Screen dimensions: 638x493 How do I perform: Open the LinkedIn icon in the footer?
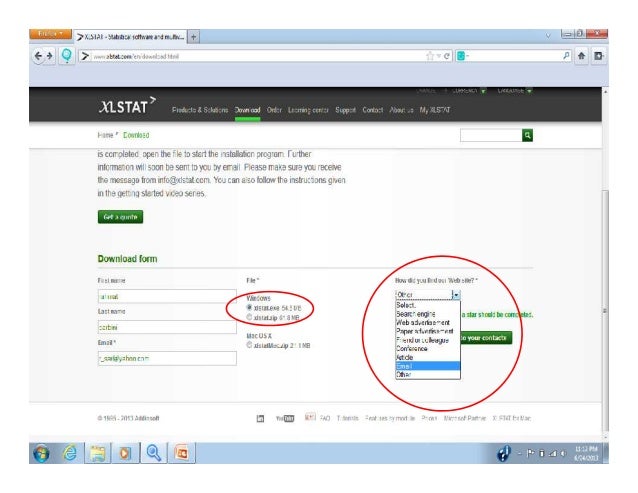(260, 418)
